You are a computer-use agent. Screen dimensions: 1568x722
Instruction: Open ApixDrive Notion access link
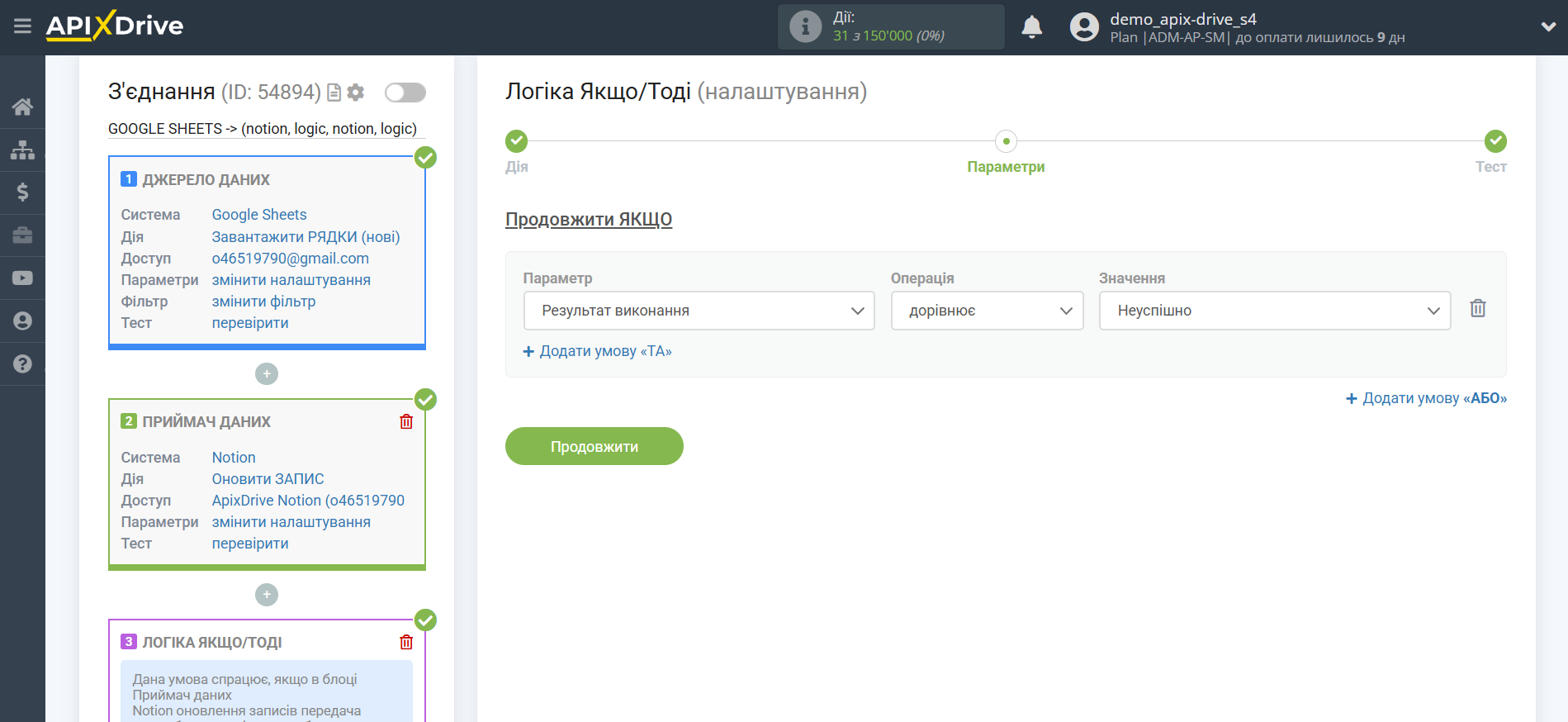308,501
